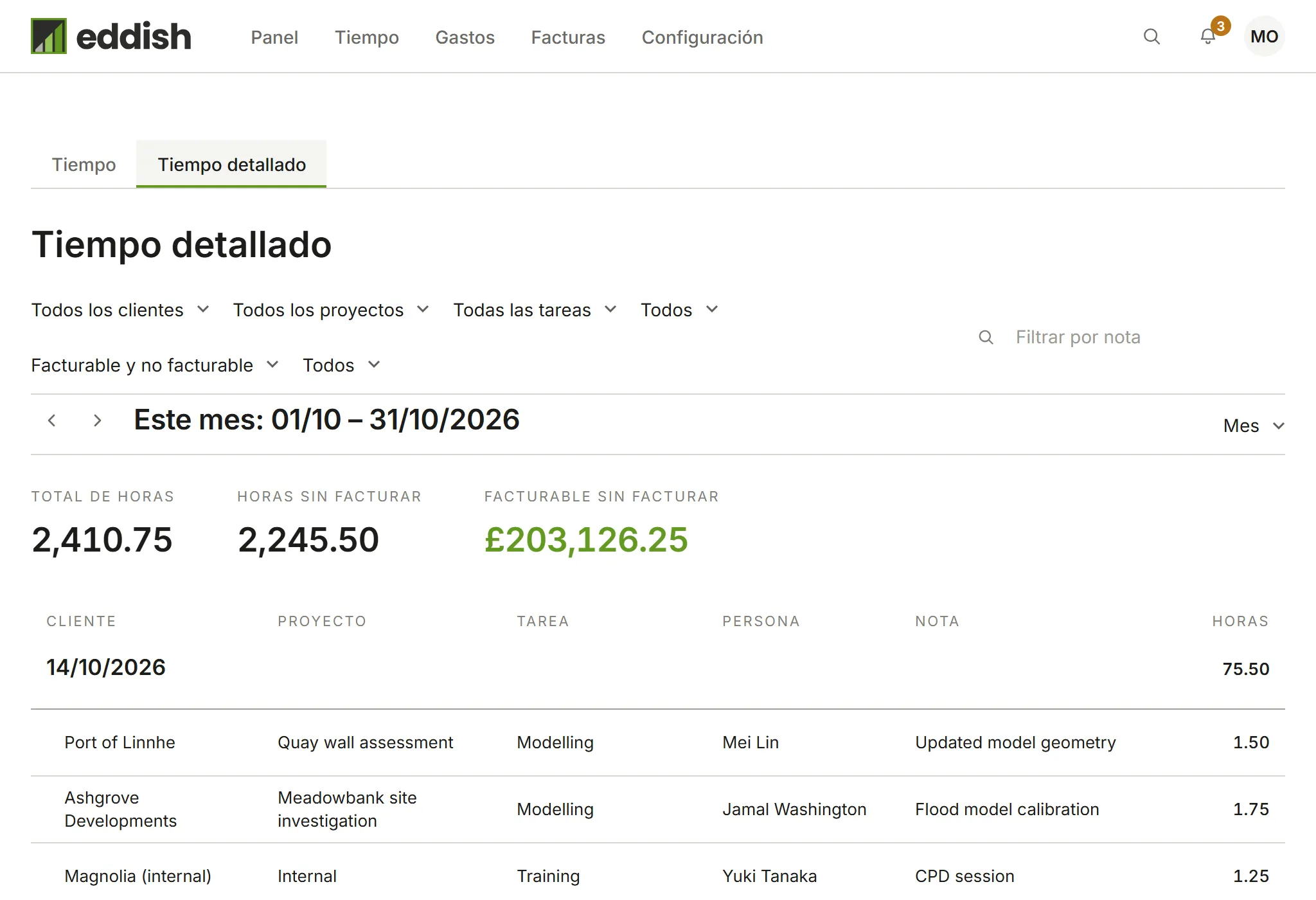Open Configuración in the top navigation
Screen dimensions: 1316x900
tap(702, 37)
